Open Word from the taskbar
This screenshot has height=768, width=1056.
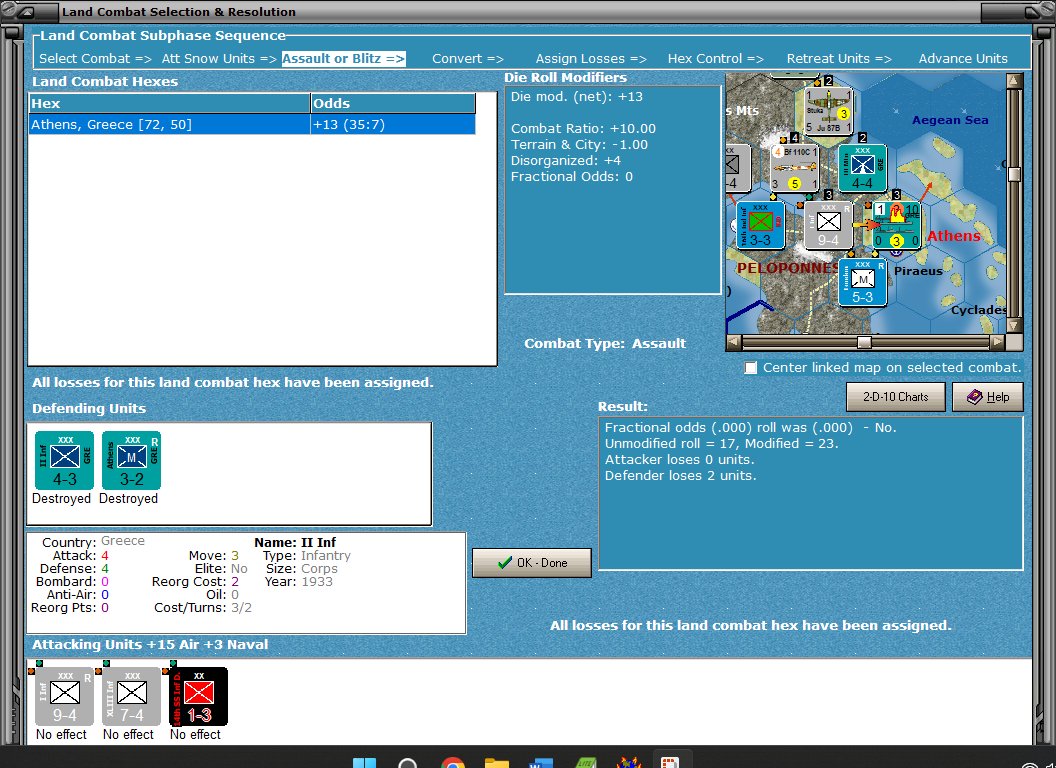[x=541, y=763]
